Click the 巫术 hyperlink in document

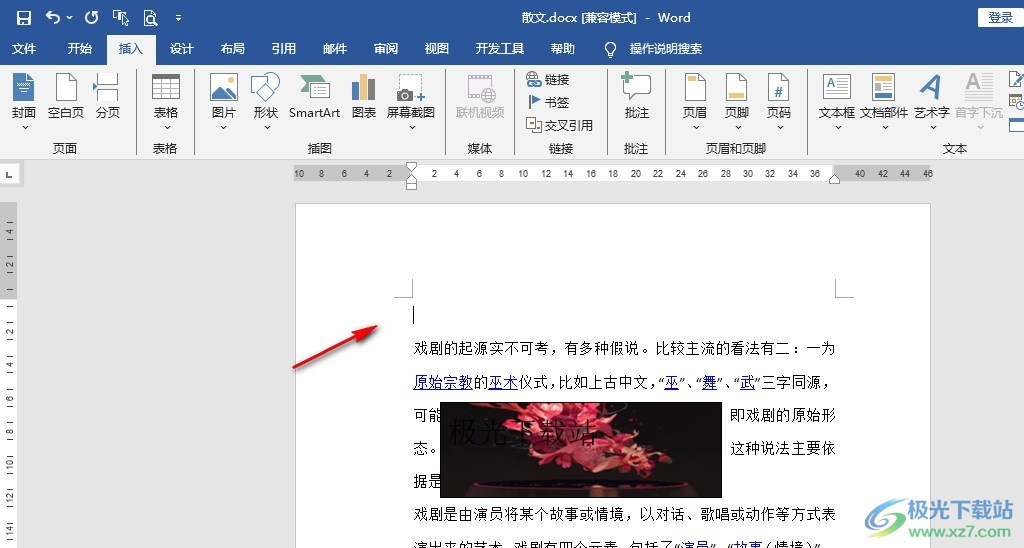[503, 382]
